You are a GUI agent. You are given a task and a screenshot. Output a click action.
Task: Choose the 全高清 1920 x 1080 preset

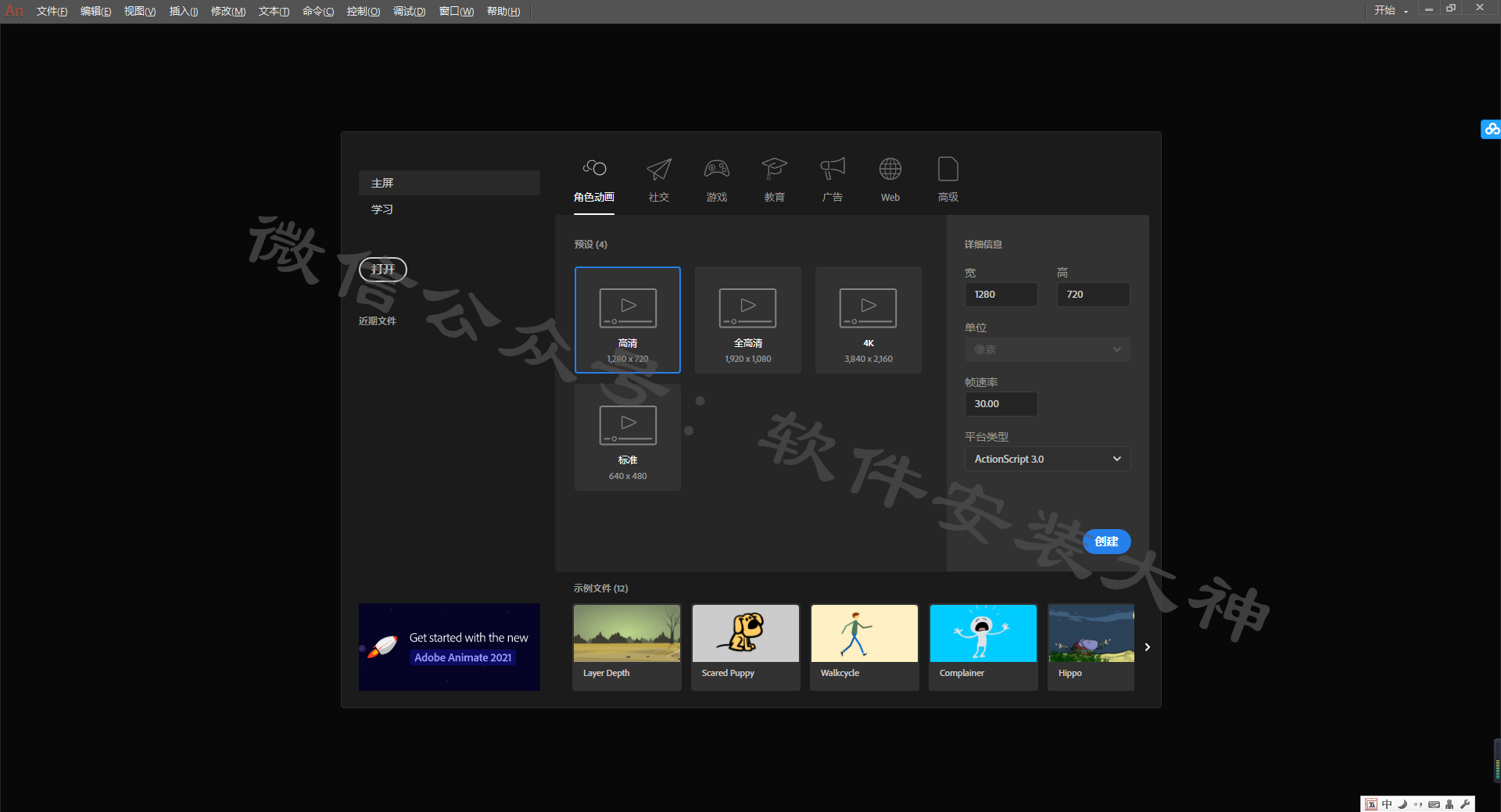[x=748, y=320]
